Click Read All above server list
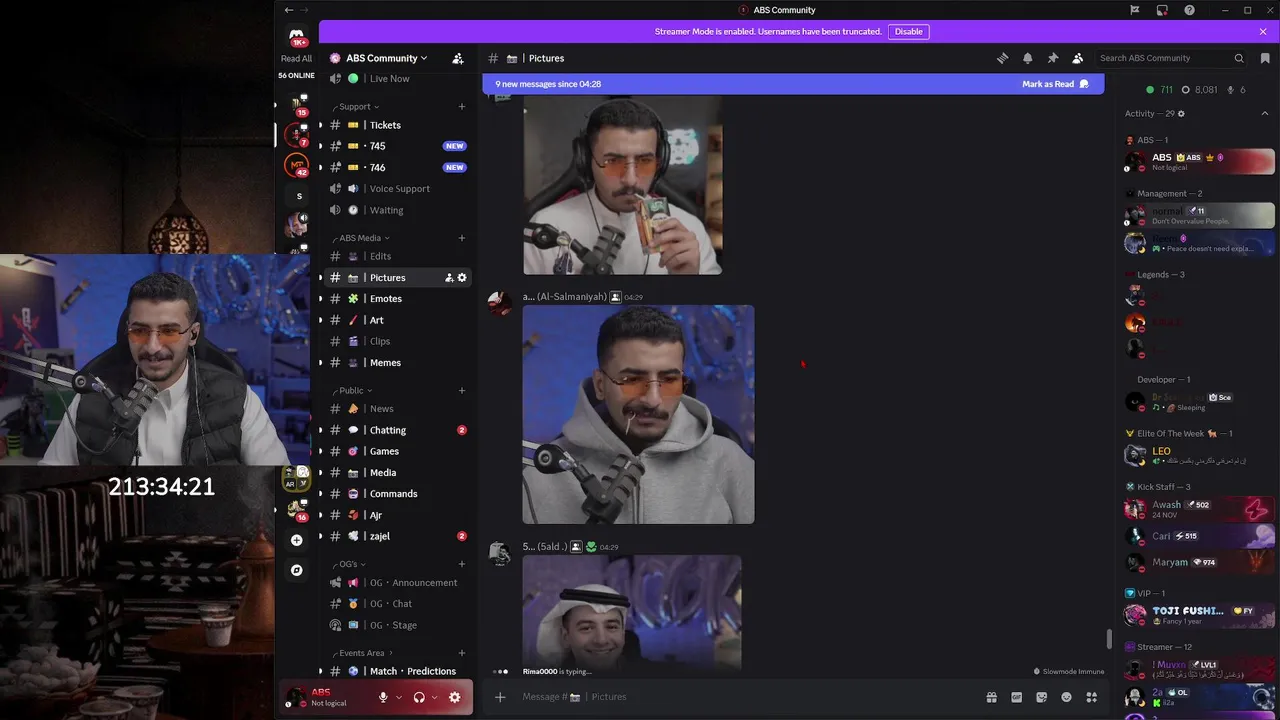 click(296, 58)
